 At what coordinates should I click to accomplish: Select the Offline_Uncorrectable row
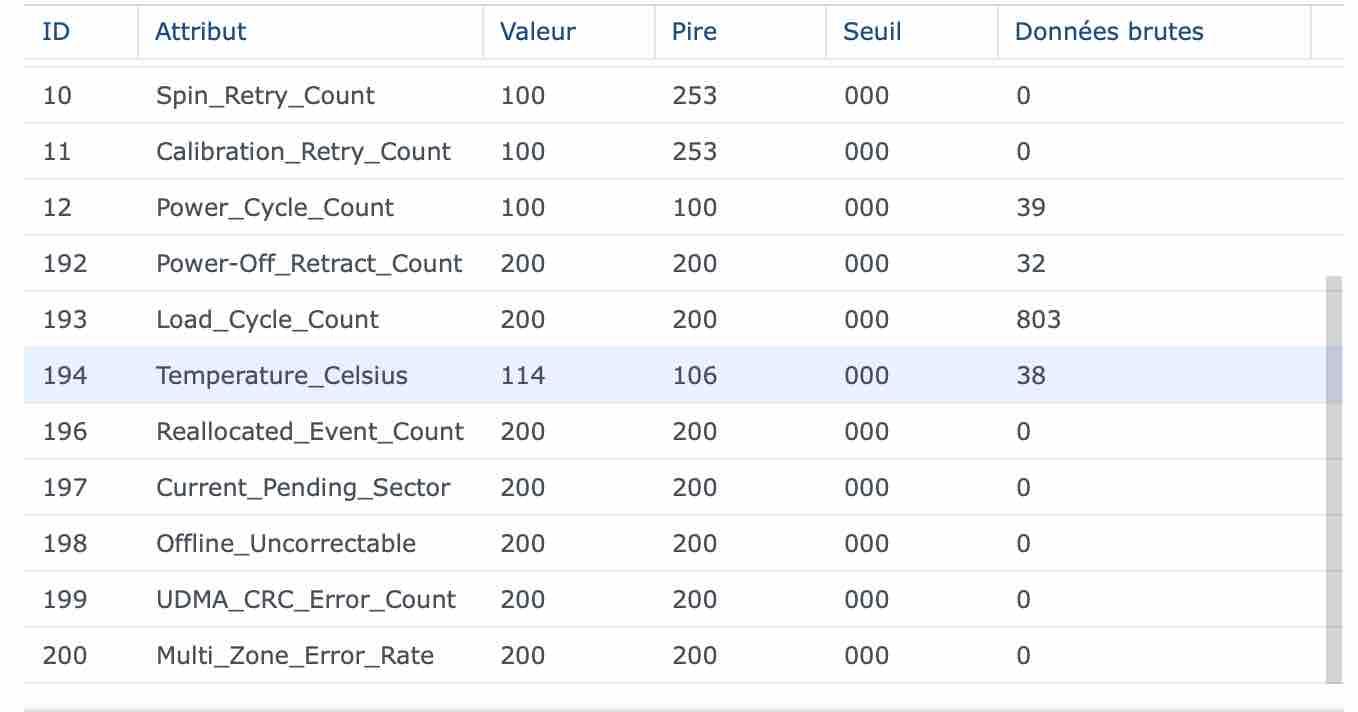pyautogui.click(x=675, y=544)
